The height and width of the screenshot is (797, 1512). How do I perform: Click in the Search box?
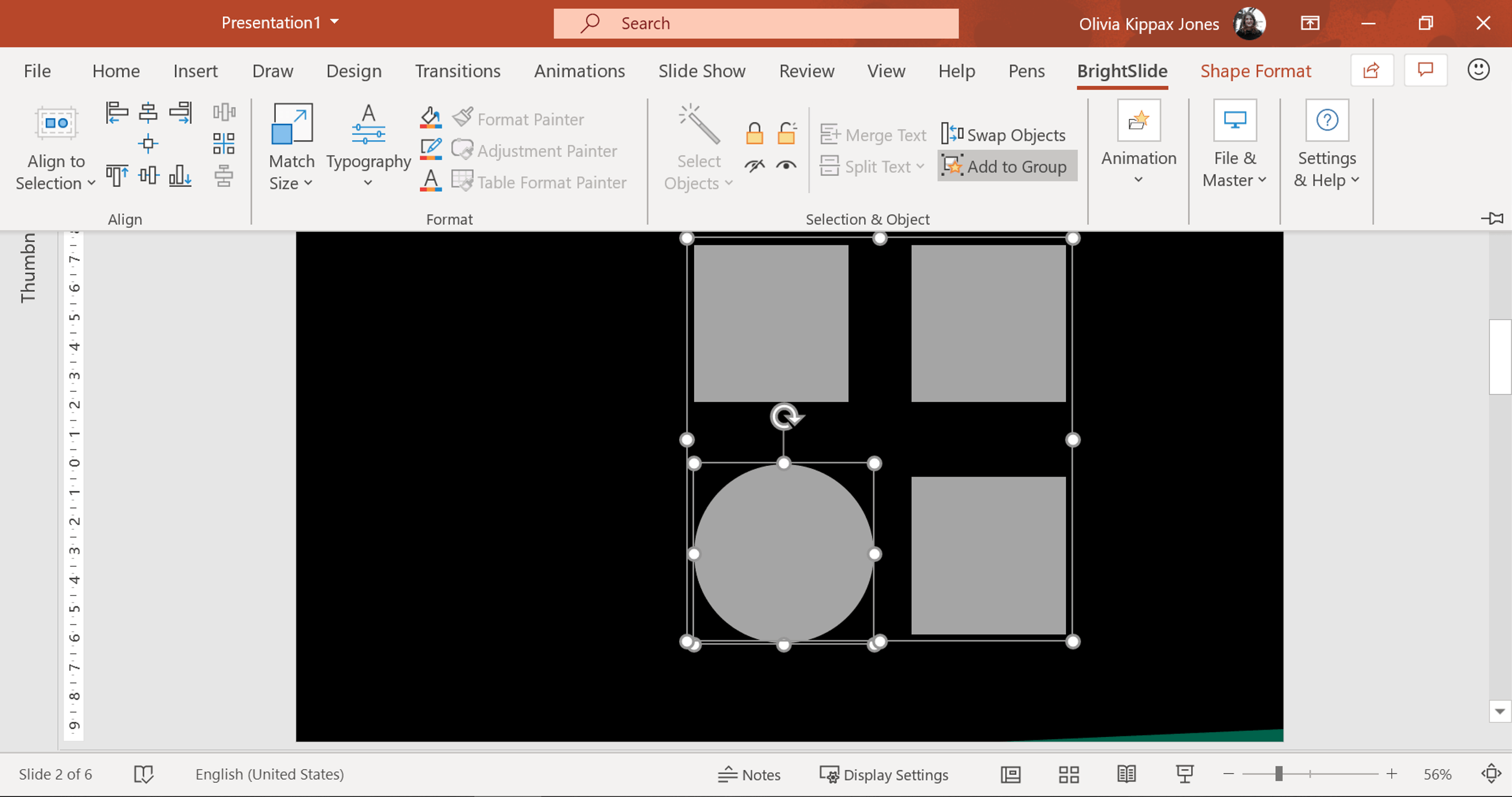[755, 23]
